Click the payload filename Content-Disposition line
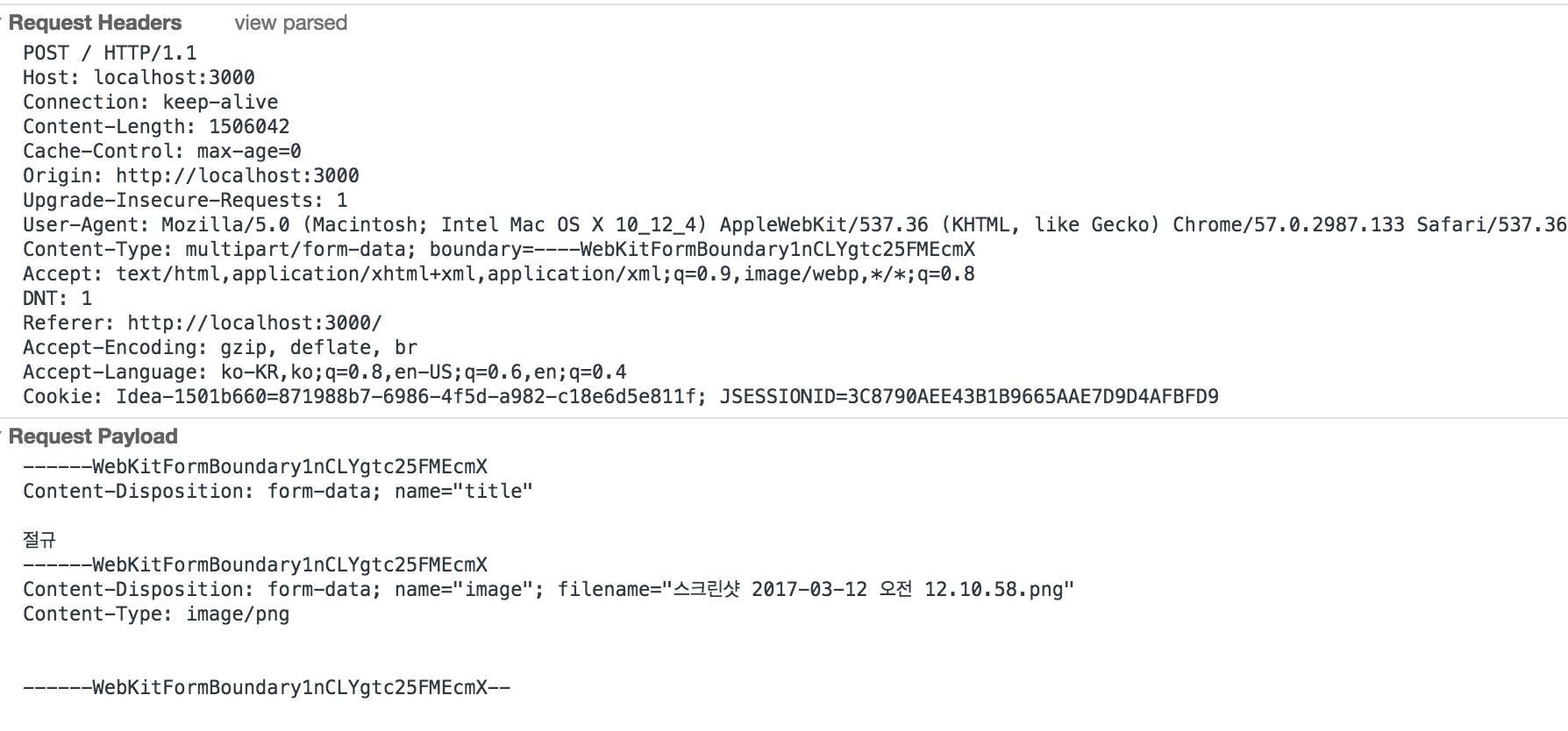This screenshot has width=1568, height=731. point(549,589)
